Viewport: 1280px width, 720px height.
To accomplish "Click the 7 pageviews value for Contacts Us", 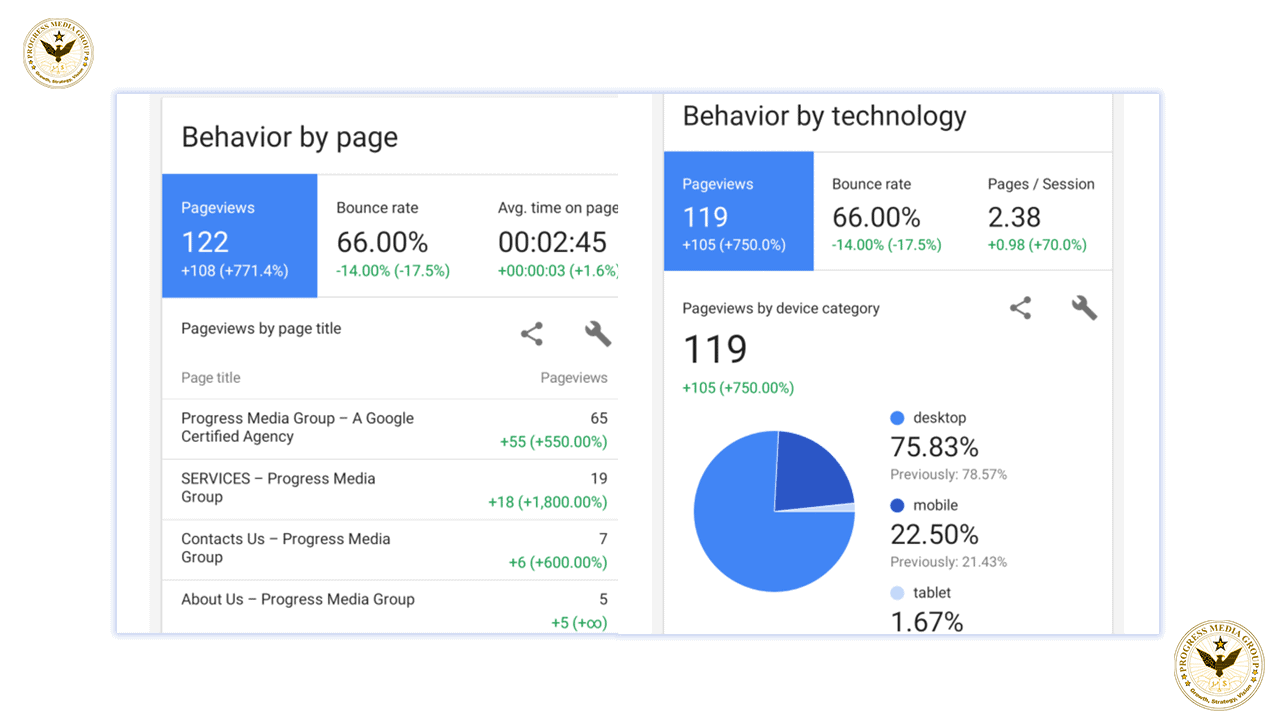I will pyautogui.click(x=603, y=539).
